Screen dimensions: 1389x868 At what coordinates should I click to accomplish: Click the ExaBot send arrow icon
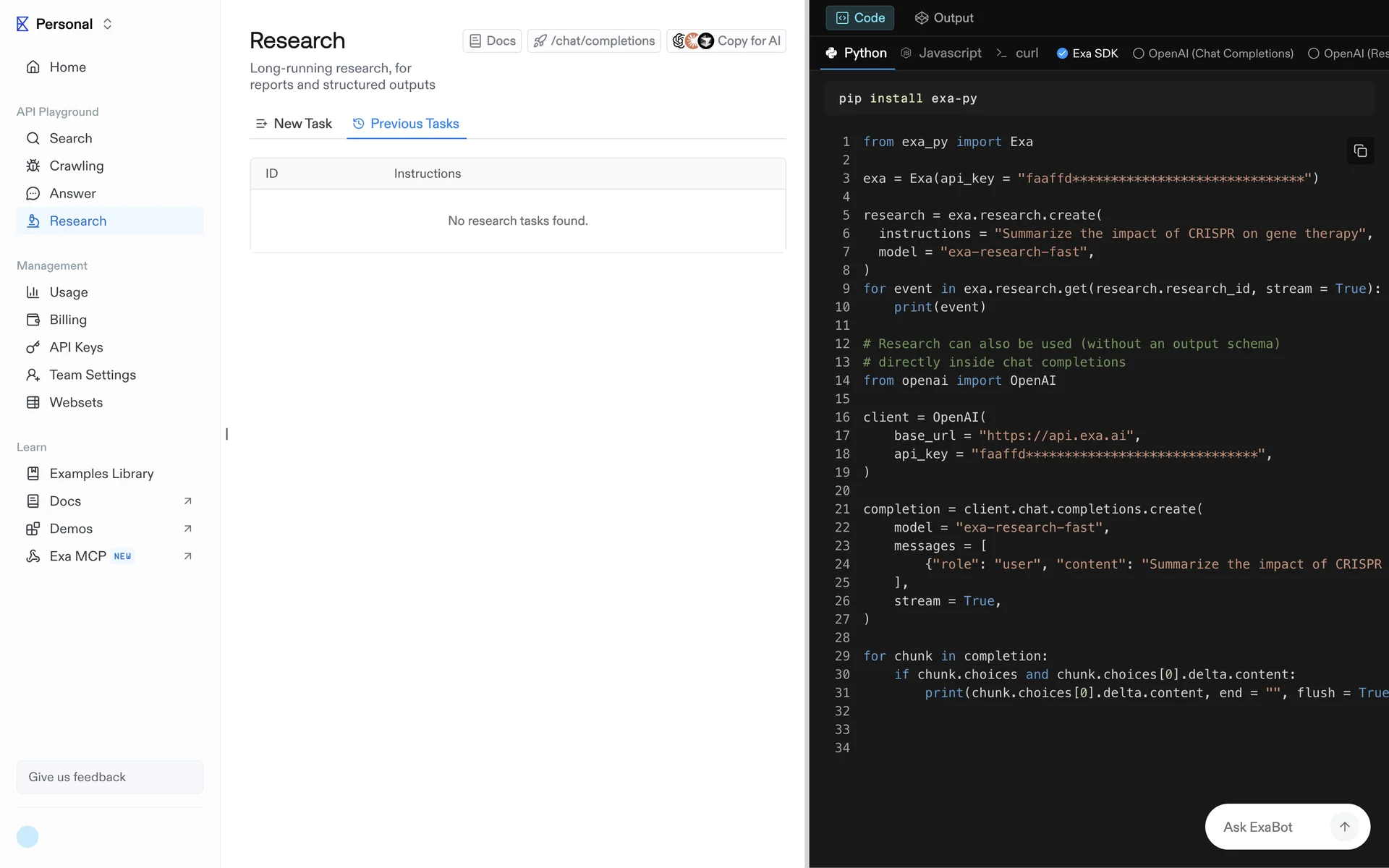coord(1344,827)
